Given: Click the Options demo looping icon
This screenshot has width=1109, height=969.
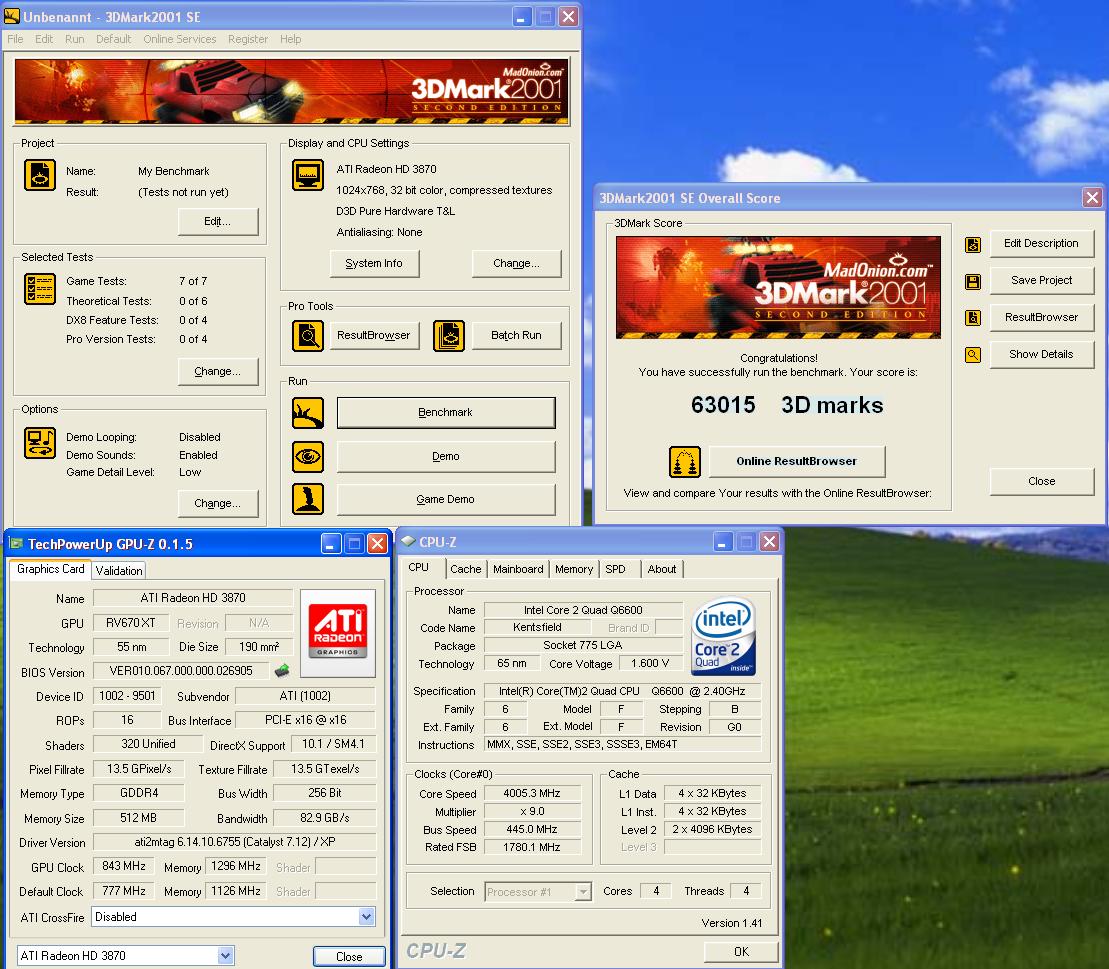Looking at the screenshot, I should click(40, 443).
